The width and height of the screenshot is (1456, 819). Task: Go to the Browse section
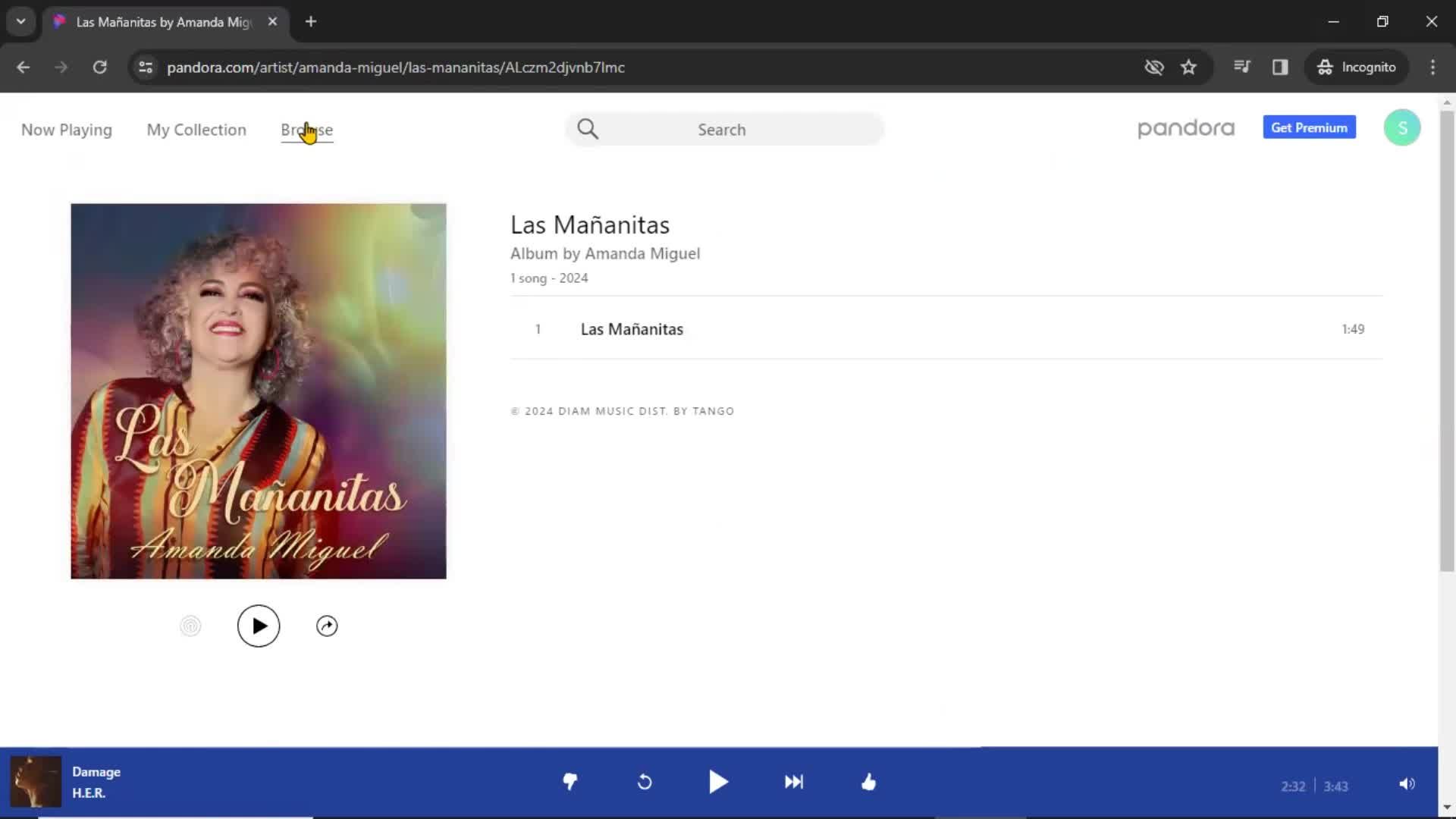click(306, 130)
